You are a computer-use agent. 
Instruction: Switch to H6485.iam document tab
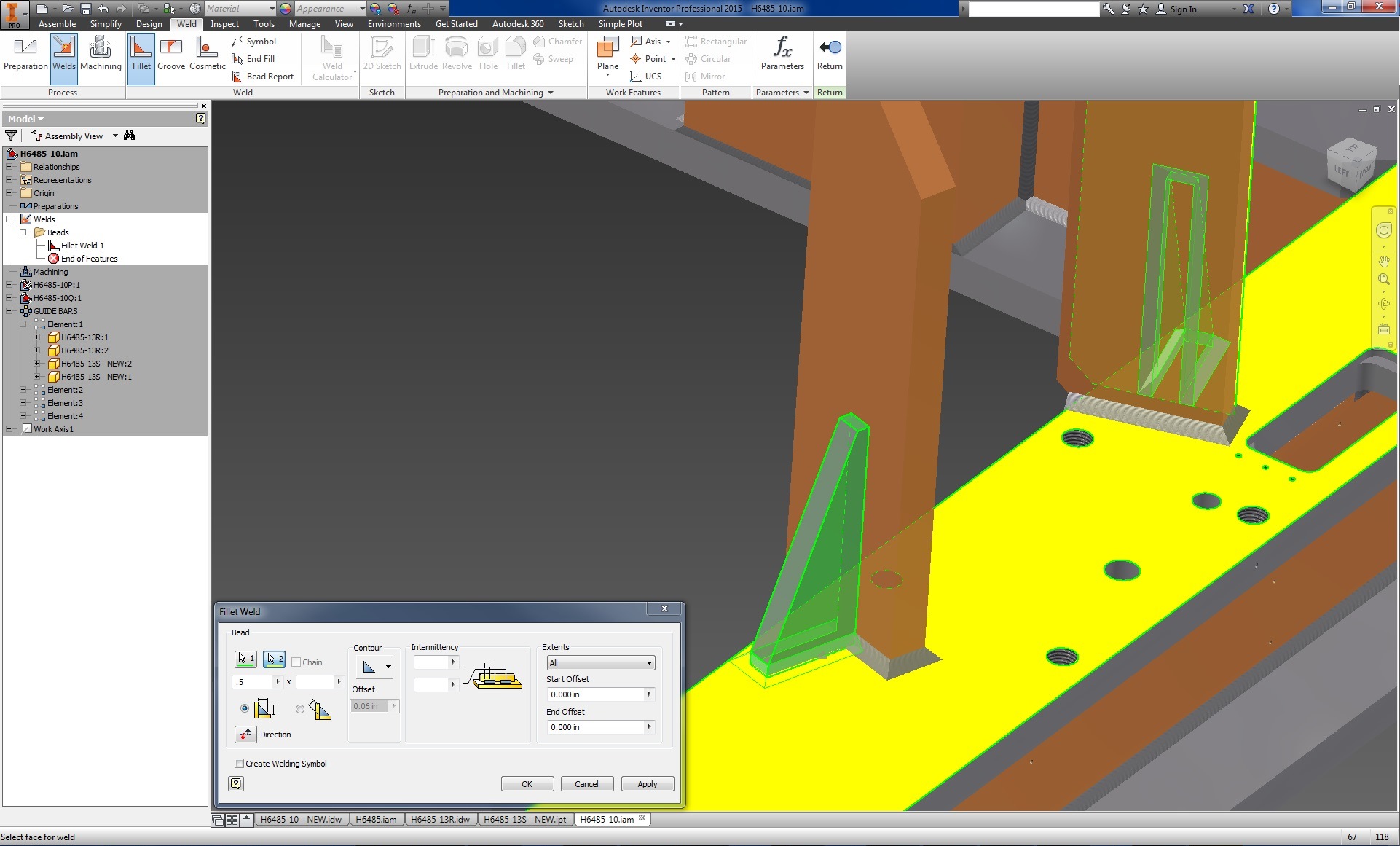[x=376, y=819]
